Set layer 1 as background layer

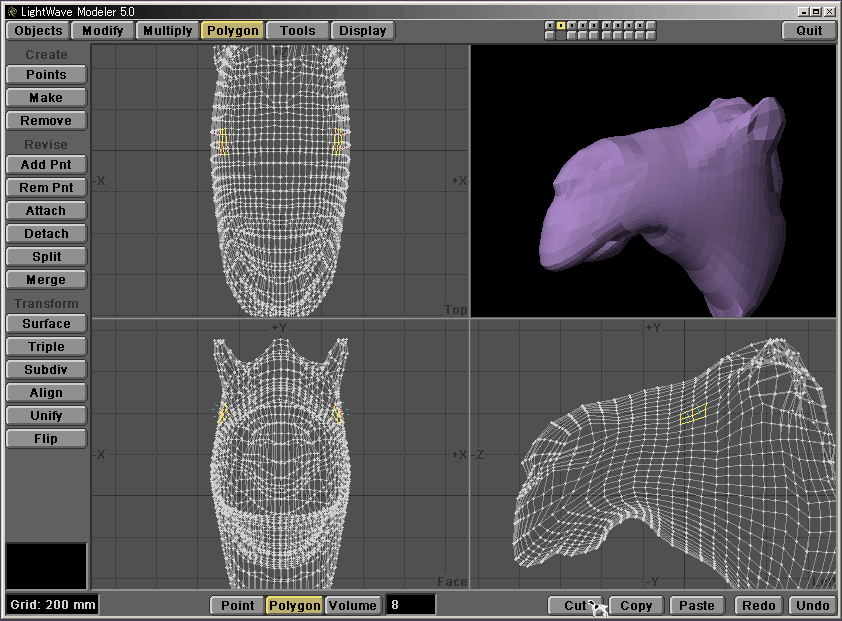pos(550,36)
